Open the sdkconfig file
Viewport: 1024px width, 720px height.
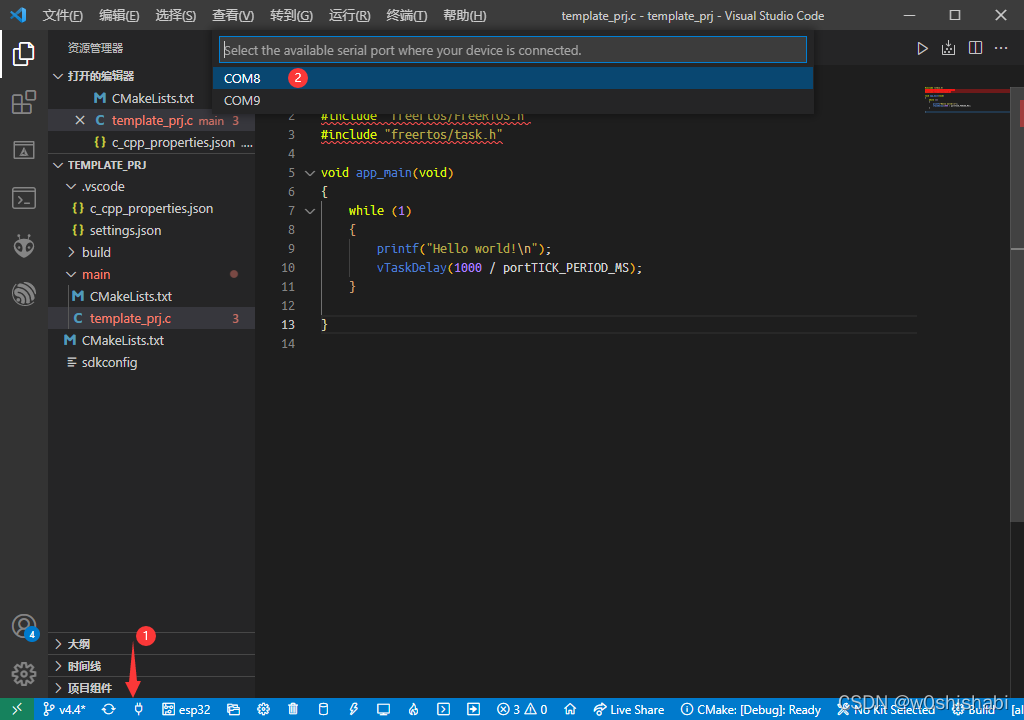tap(152, 363)
